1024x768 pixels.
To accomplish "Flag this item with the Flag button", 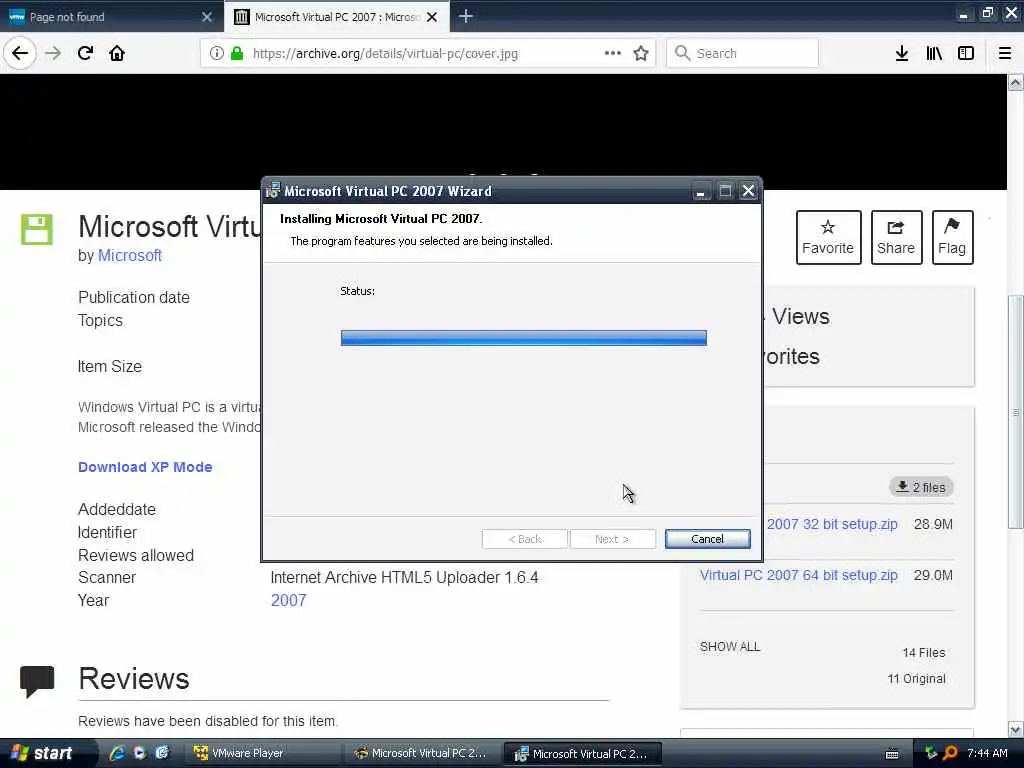I will pyautogui.click(x=952, y=237).
